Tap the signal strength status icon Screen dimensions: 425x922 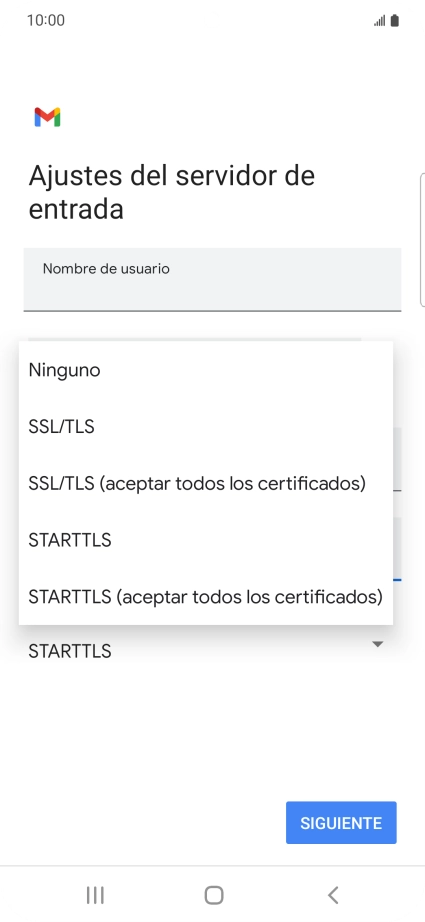click(x=379, y=21)
